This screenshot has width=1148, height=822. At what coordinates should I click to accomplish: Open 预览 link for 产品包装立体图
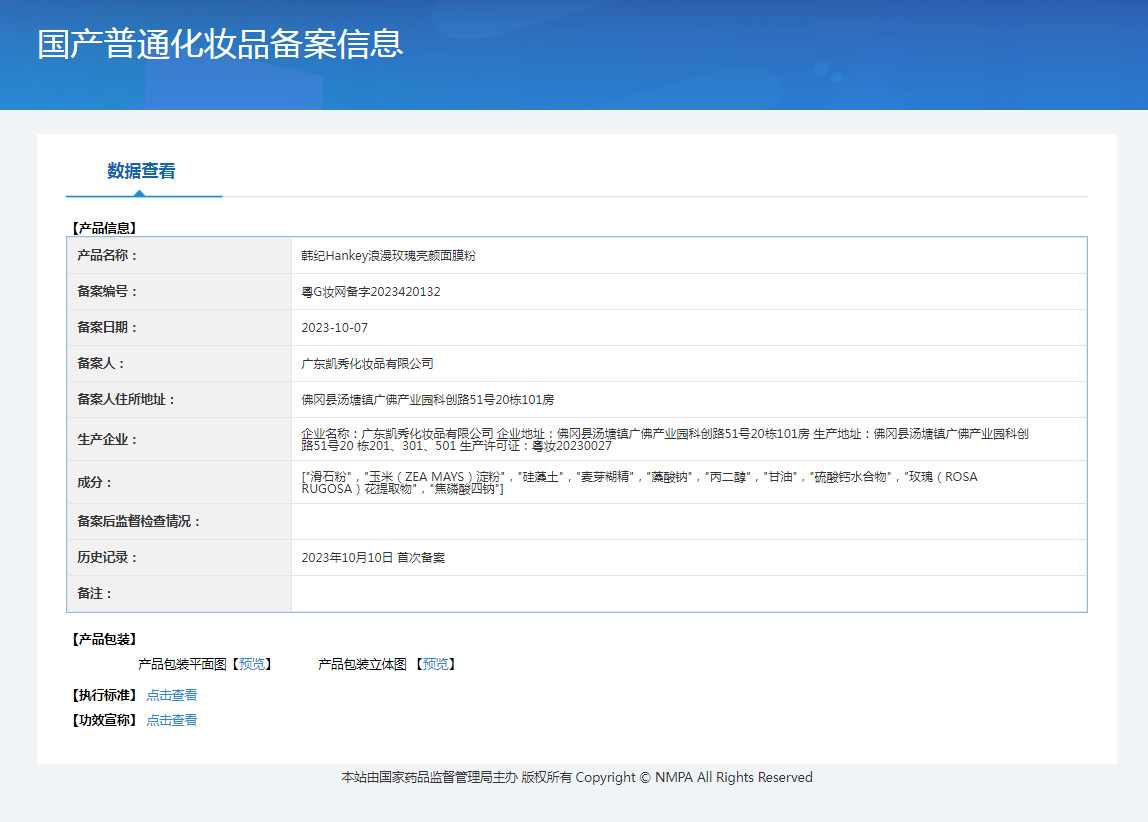tap(436, 664)
